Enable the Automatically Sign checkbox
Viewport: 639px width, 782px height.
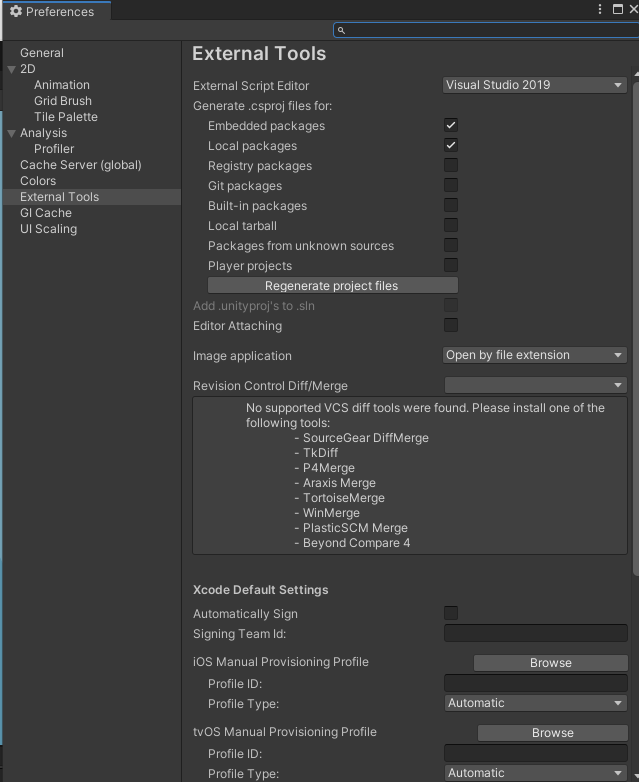coord(451,614)
